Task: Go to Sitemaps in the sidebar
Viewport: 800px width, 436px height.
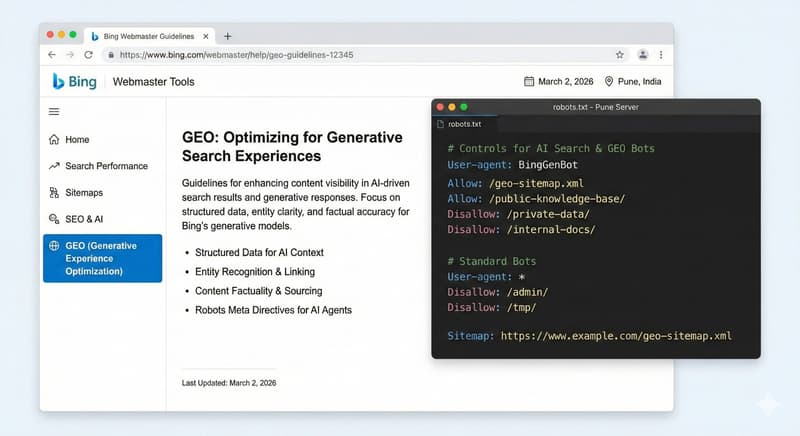Action: tap(84, 192)
